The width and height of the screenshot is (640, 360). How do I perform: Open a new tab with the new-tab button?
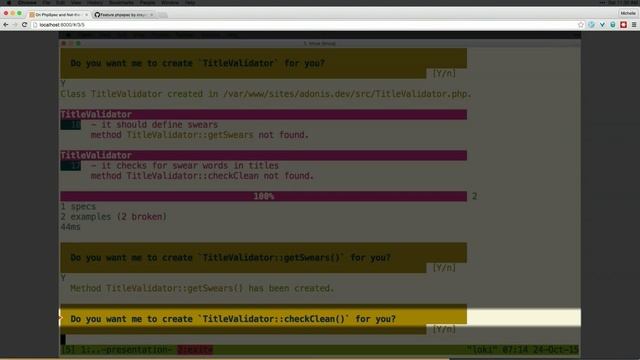click(x=162, y=15)
